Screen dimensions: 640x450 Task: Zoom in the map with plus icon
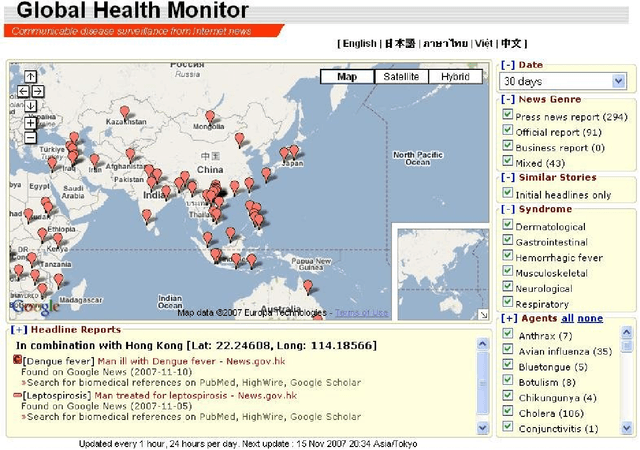pyautogui.click(x=30, y=123)
